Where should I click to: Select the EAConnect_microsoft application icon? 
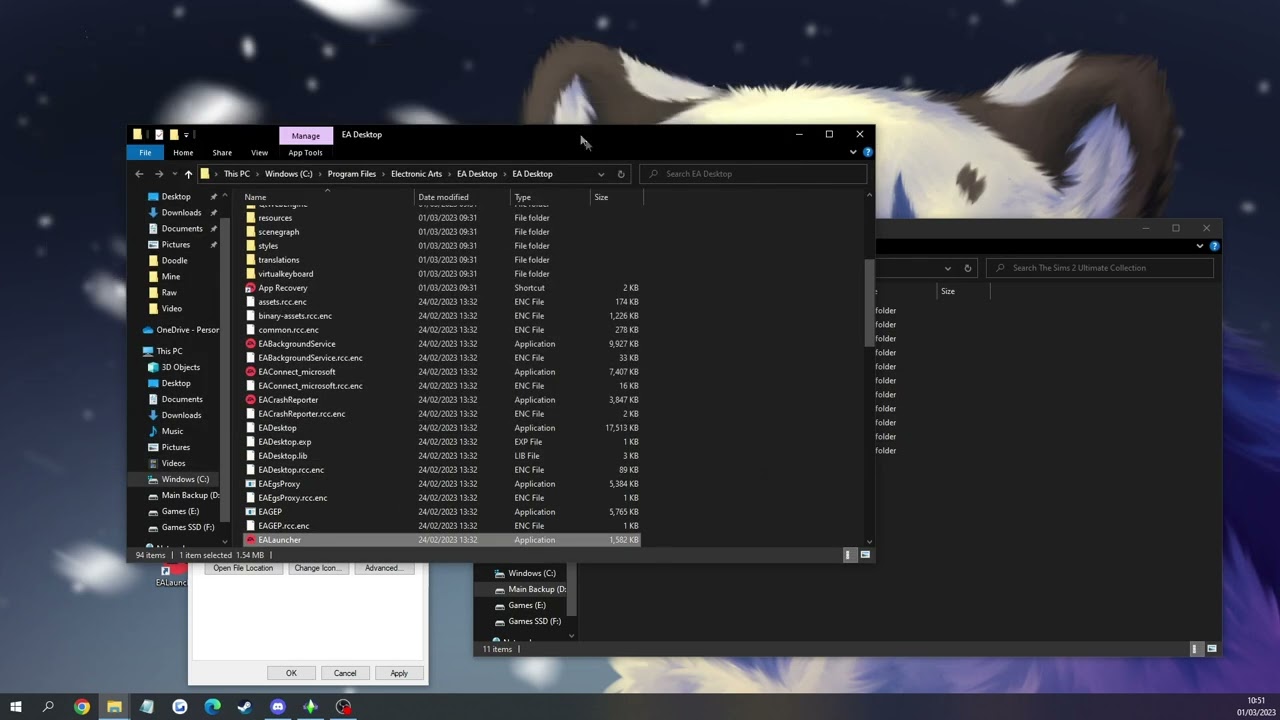251,372
